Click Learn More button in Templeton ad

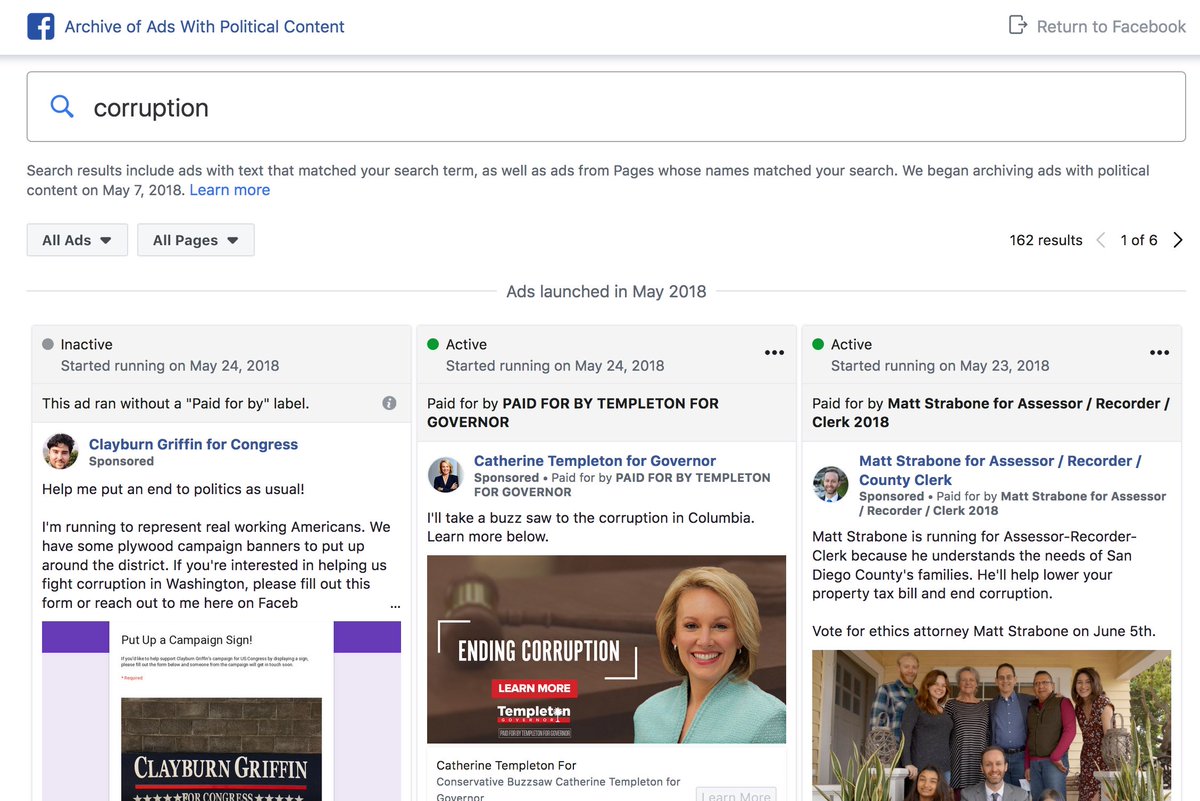coord(735,795)
